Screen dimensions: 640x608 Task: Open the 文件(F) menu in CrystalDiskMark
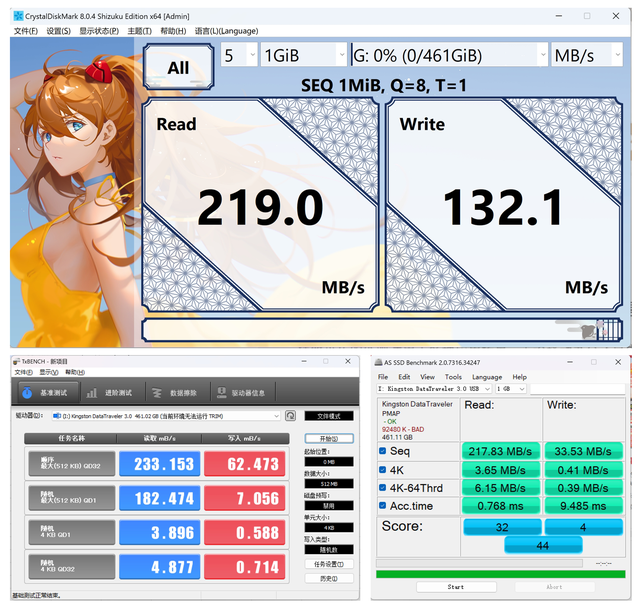tap(26, 31)
